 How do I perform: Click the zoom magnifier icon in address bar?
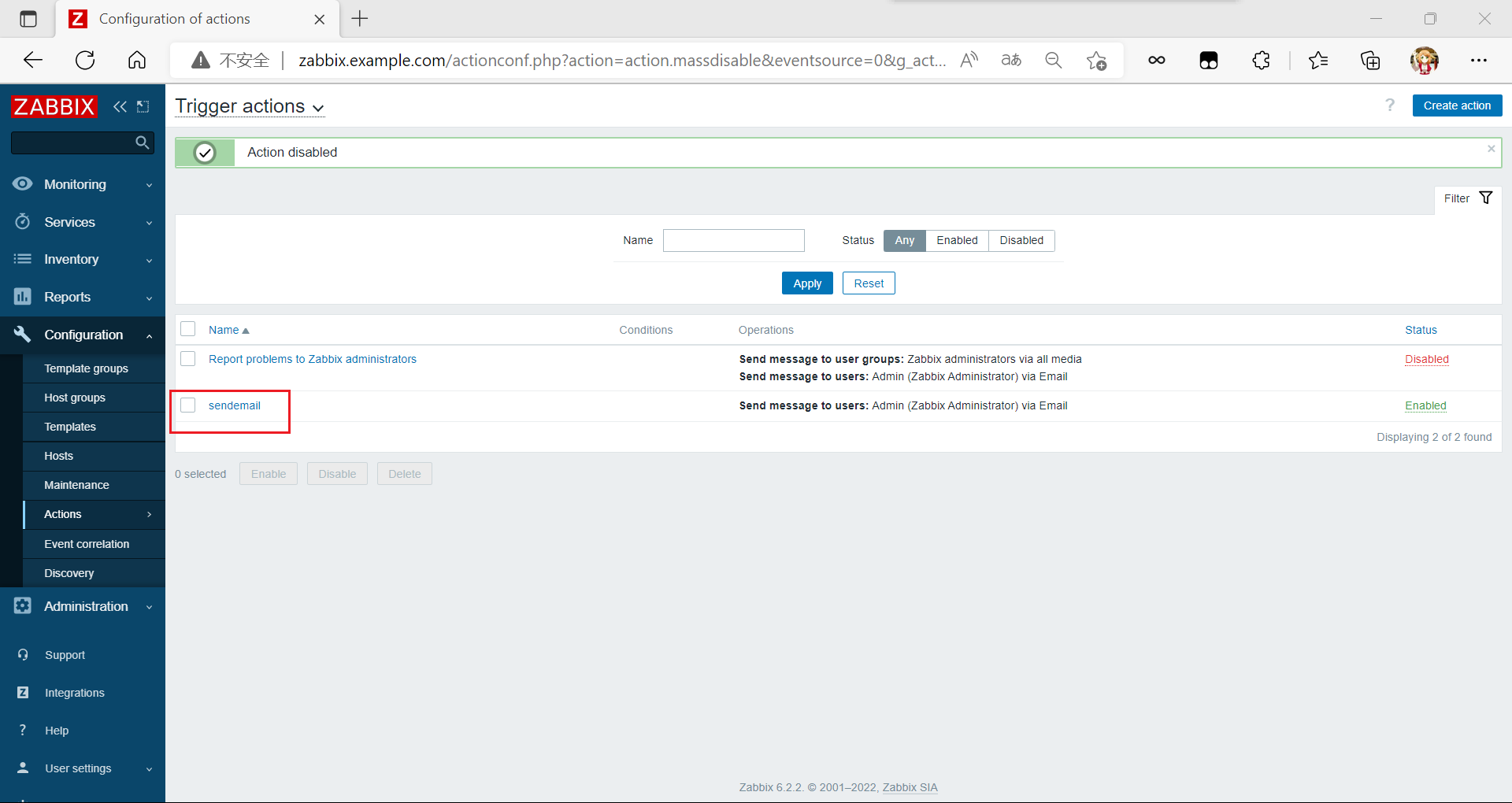pos(1053,60)
